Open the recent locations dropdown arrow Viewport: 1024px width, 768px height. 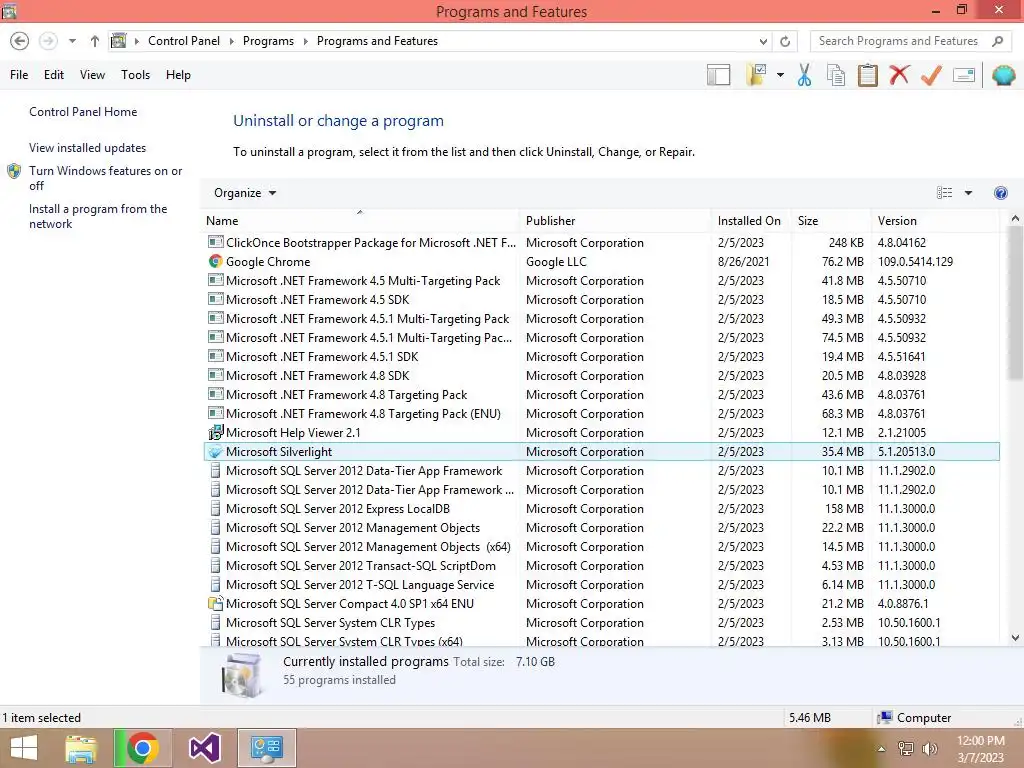(x=72, y=41)
